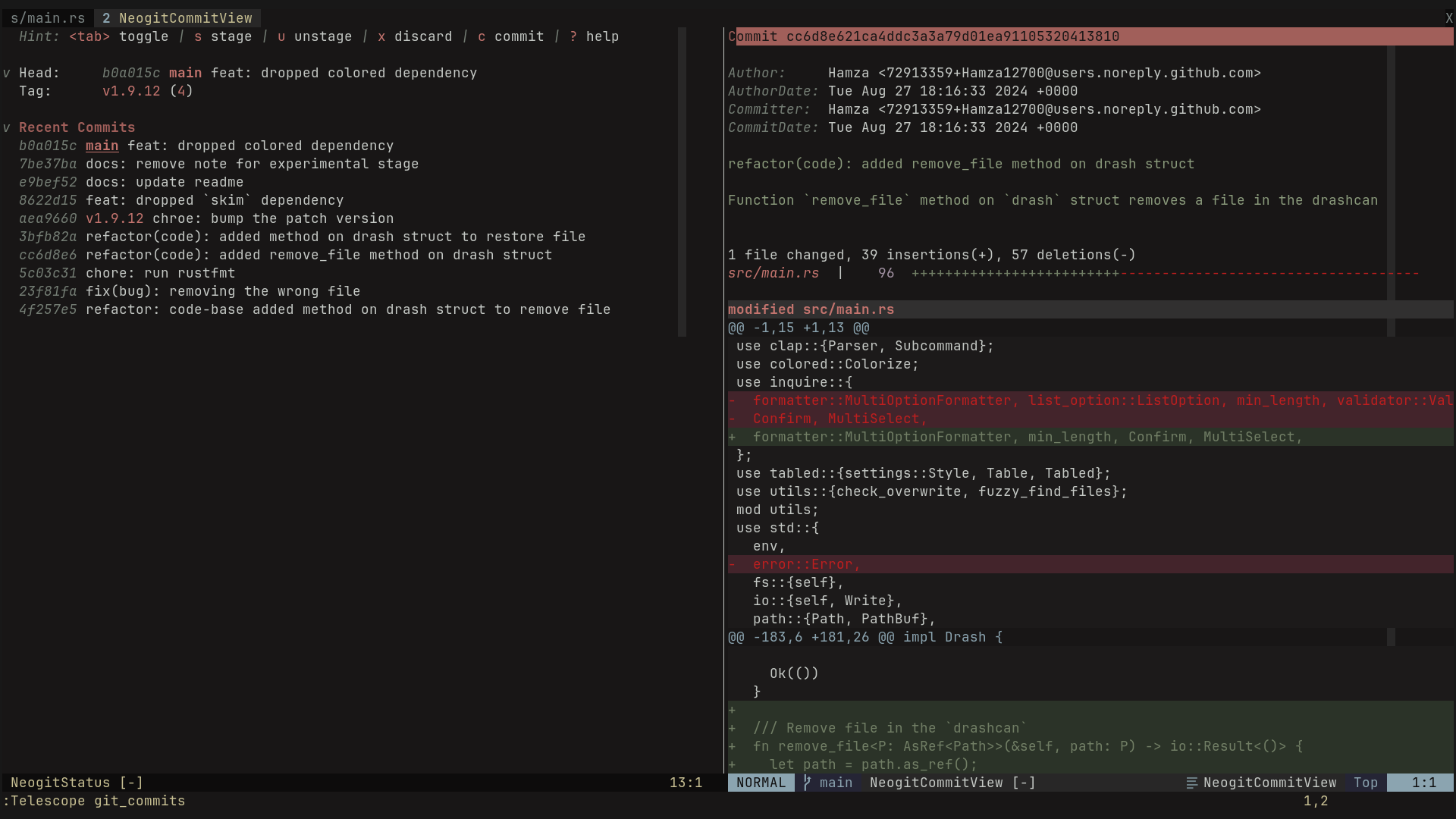Click added line 'let path = path.as_ref();'
The image size is (1456, 819).
(x=1090, y=764)
